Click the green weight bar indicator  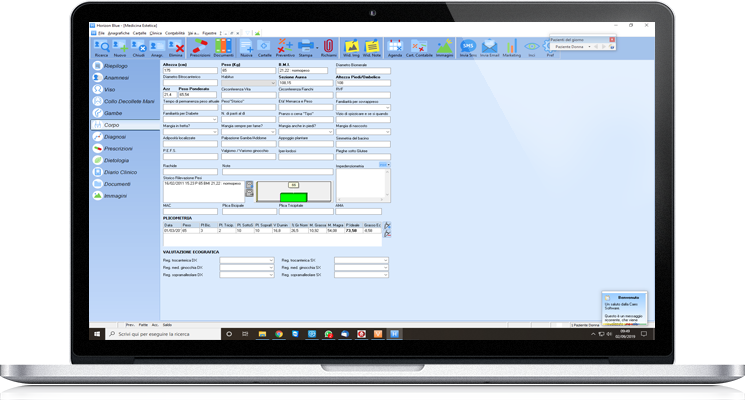point(294,197)
